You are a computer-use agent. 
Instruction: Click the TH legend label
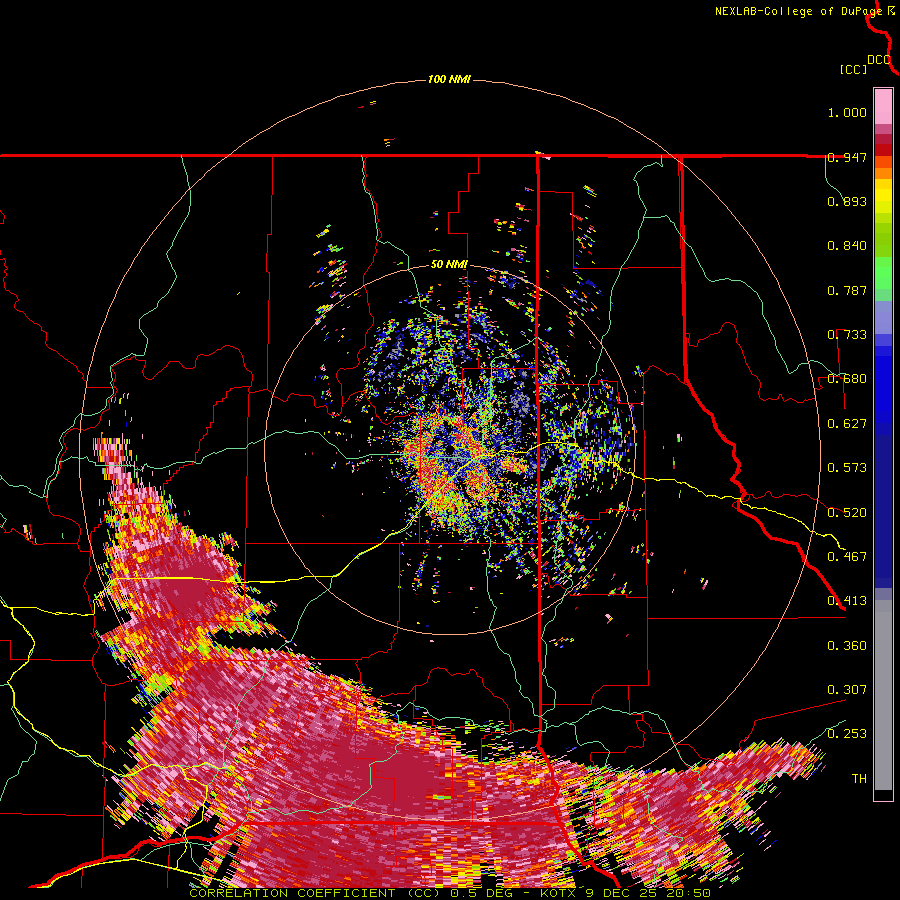point(859,779)
